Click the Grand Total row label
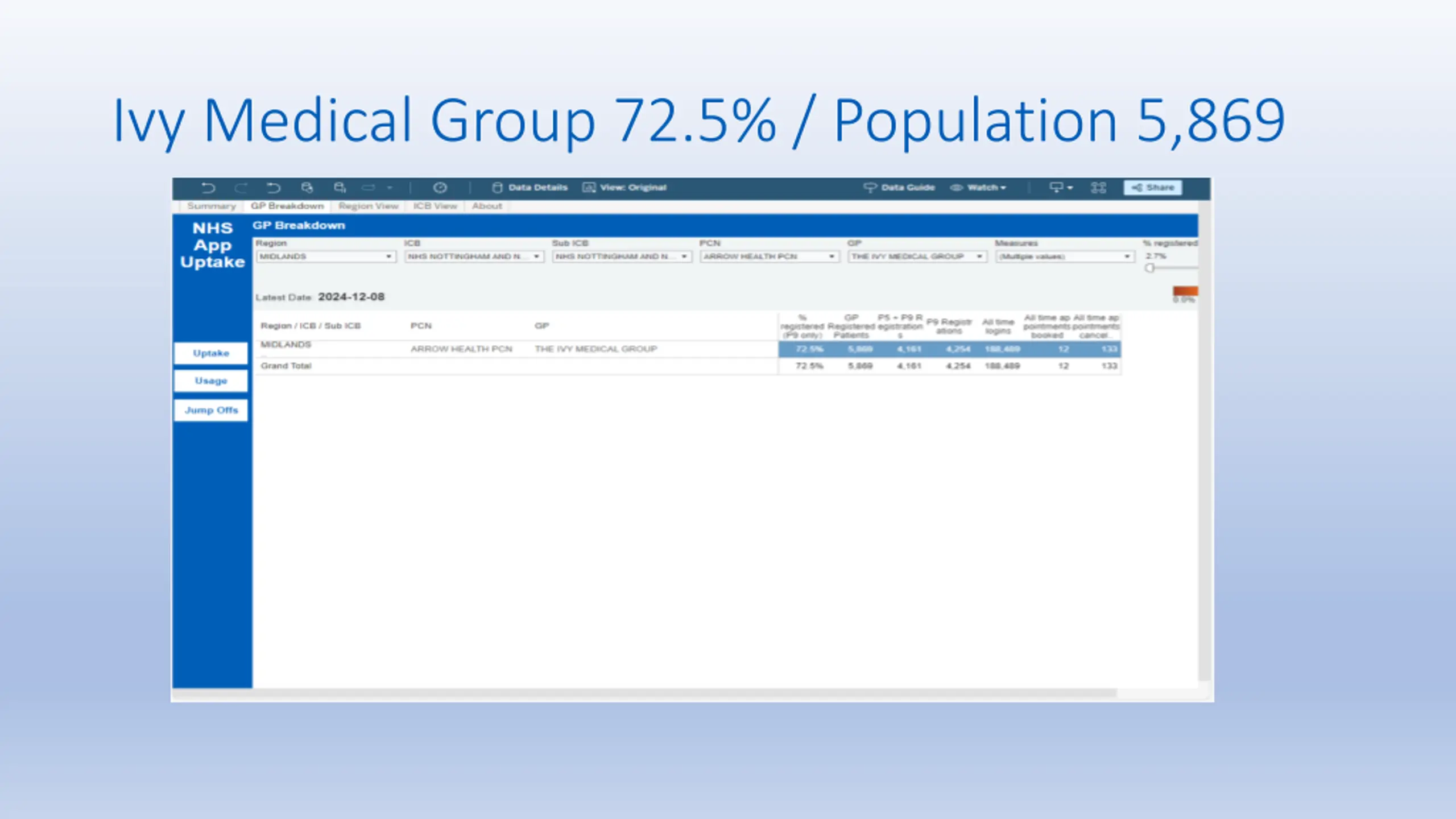This screenshot has width=1456, height=819. coord(286,366)
